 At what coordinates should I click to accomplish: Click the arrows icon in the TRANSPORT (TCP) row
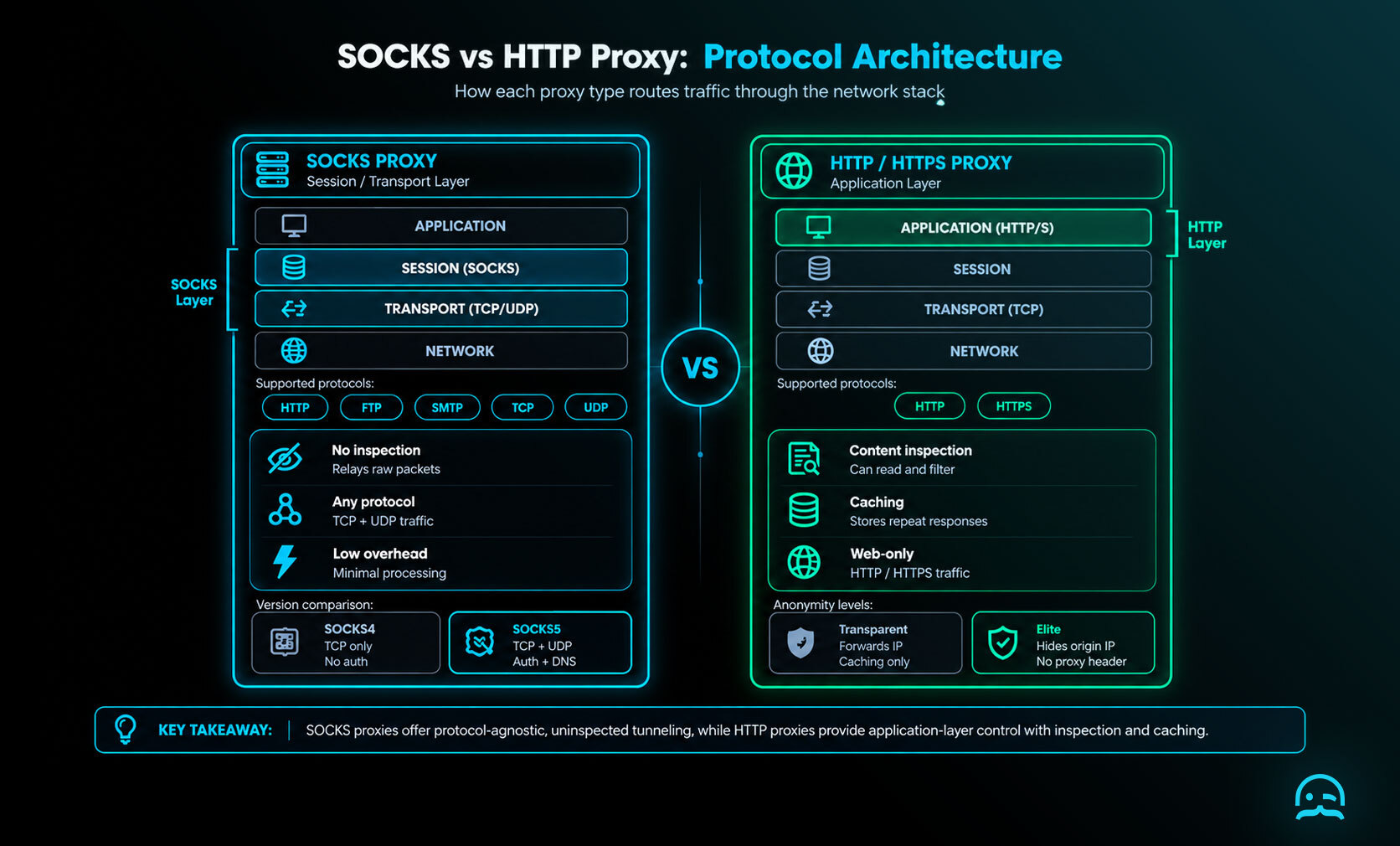[x=820, y=310]
